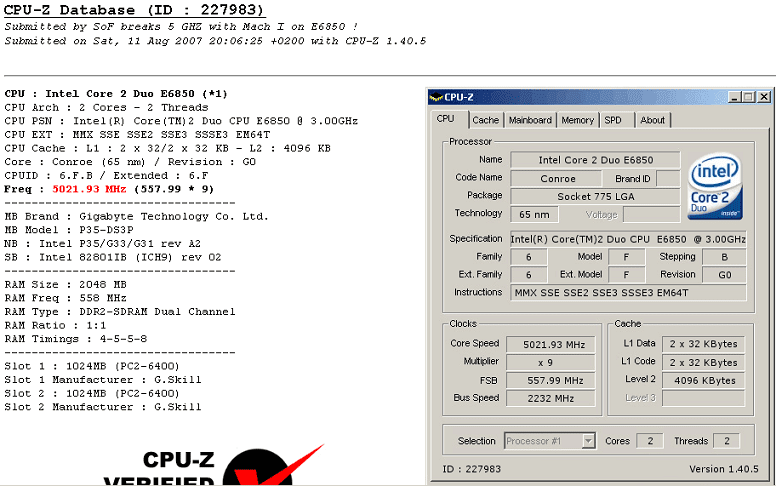Image resolution: width=776 pixels, height=486 pixels.
Task: Click the Version 1.40.5 label
Action: pos(724,469)
